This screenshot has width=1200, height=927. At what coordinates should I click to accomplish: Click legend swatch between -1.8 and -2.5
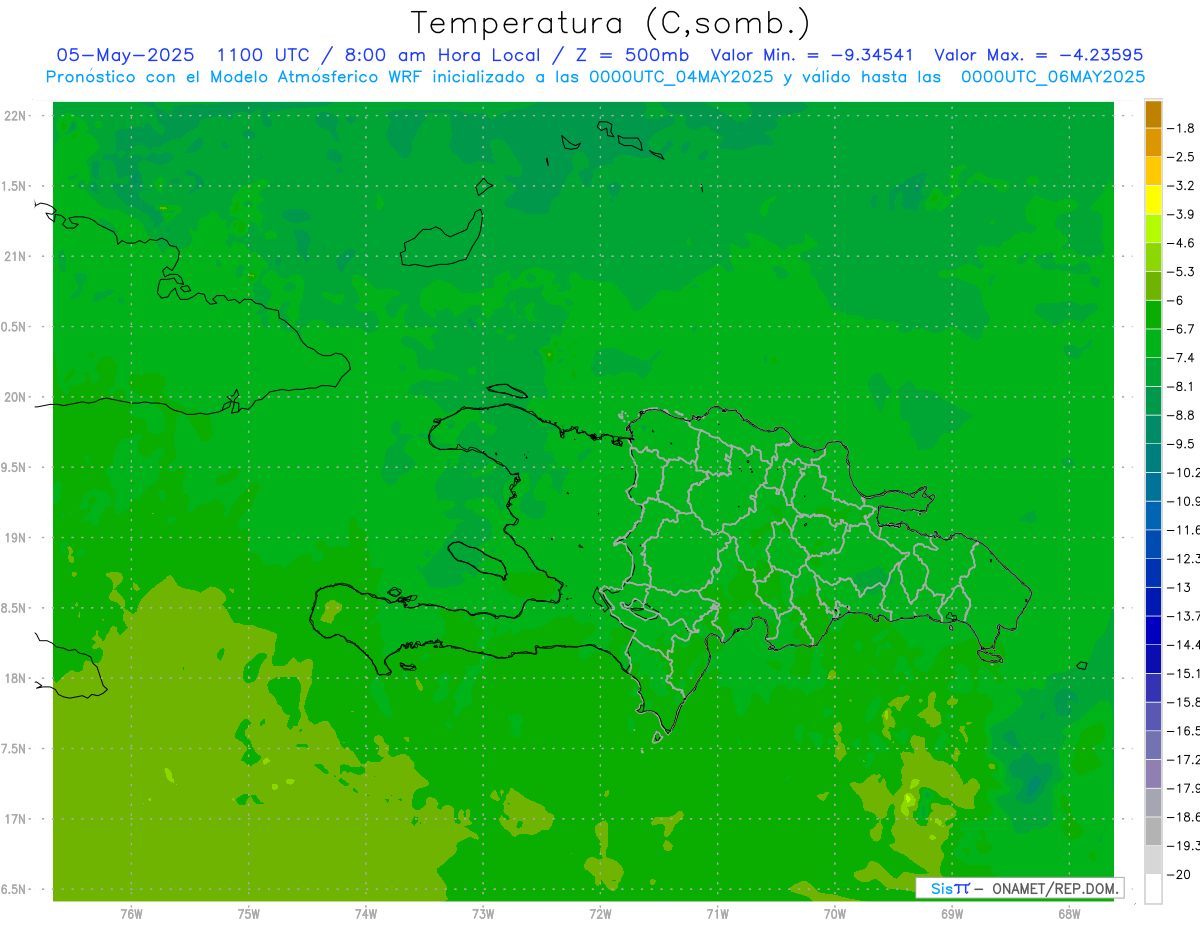(1153, 143)
